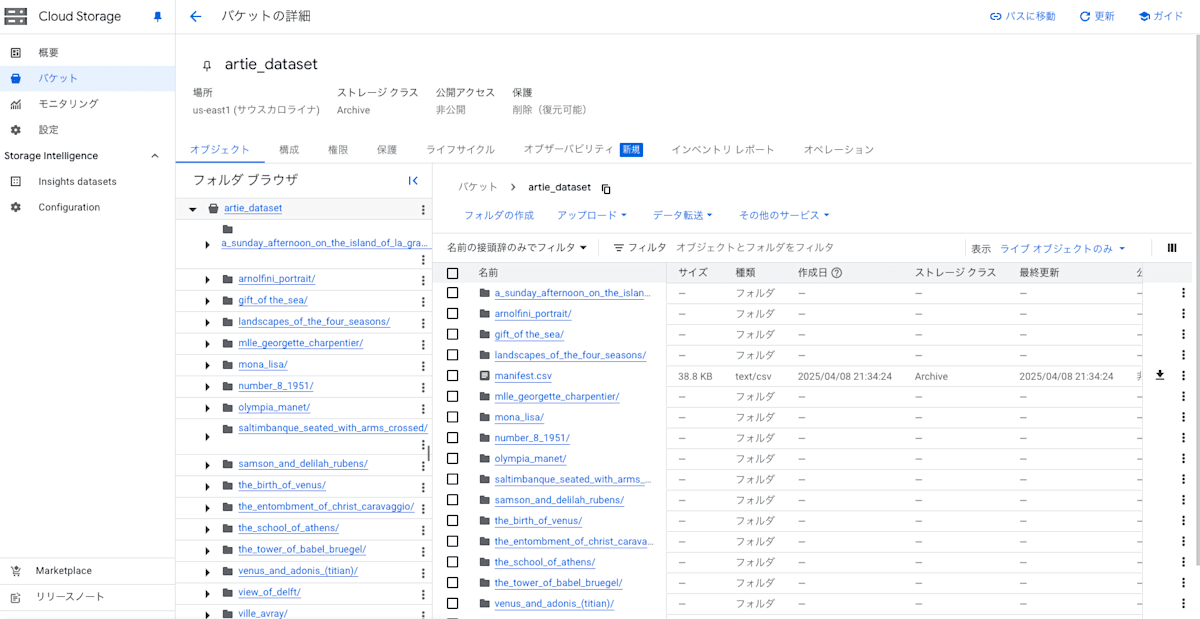Open the 名前の接頭辞のみでフィルタ dropdown

pyautogui.click(x=517, y=248)
